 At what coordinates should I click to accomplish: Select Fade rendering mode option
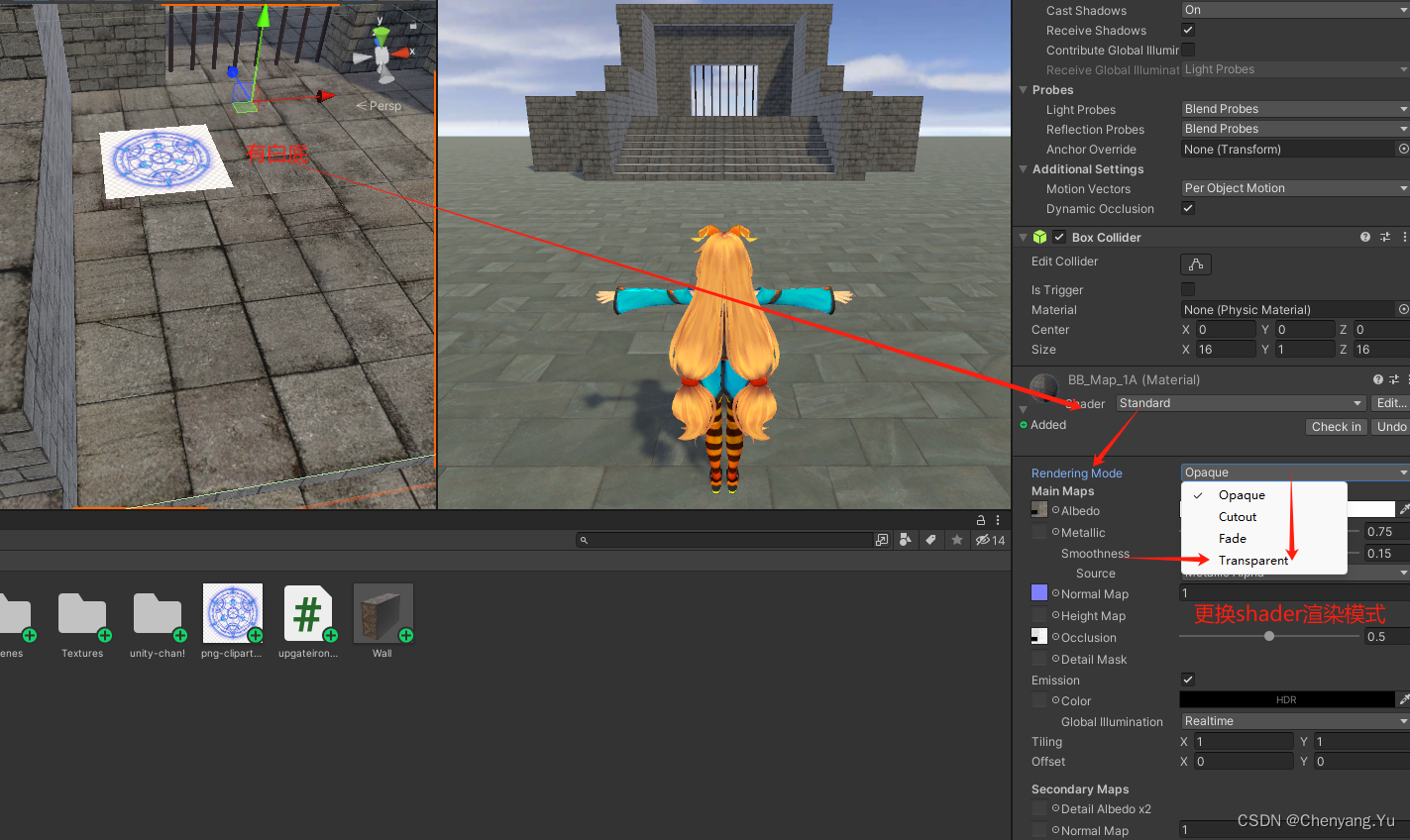(x=1263, y=539)
